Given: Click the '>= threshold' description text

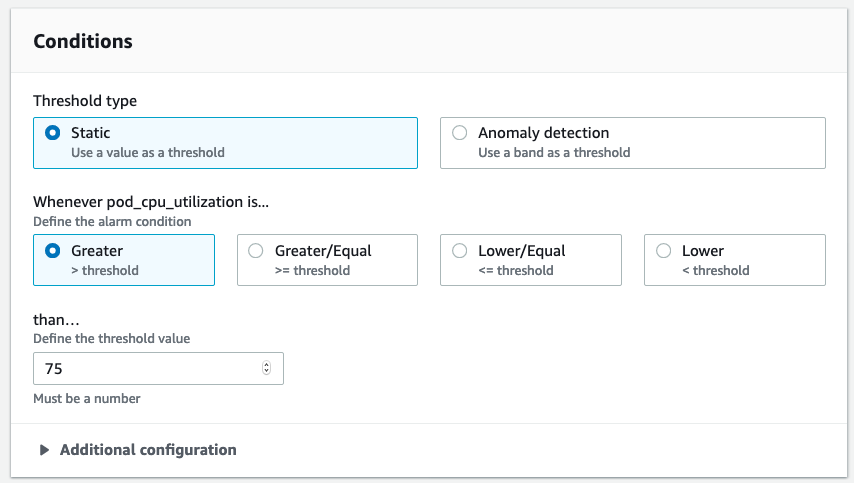Looking at the screenshot, I should [313, 270].
